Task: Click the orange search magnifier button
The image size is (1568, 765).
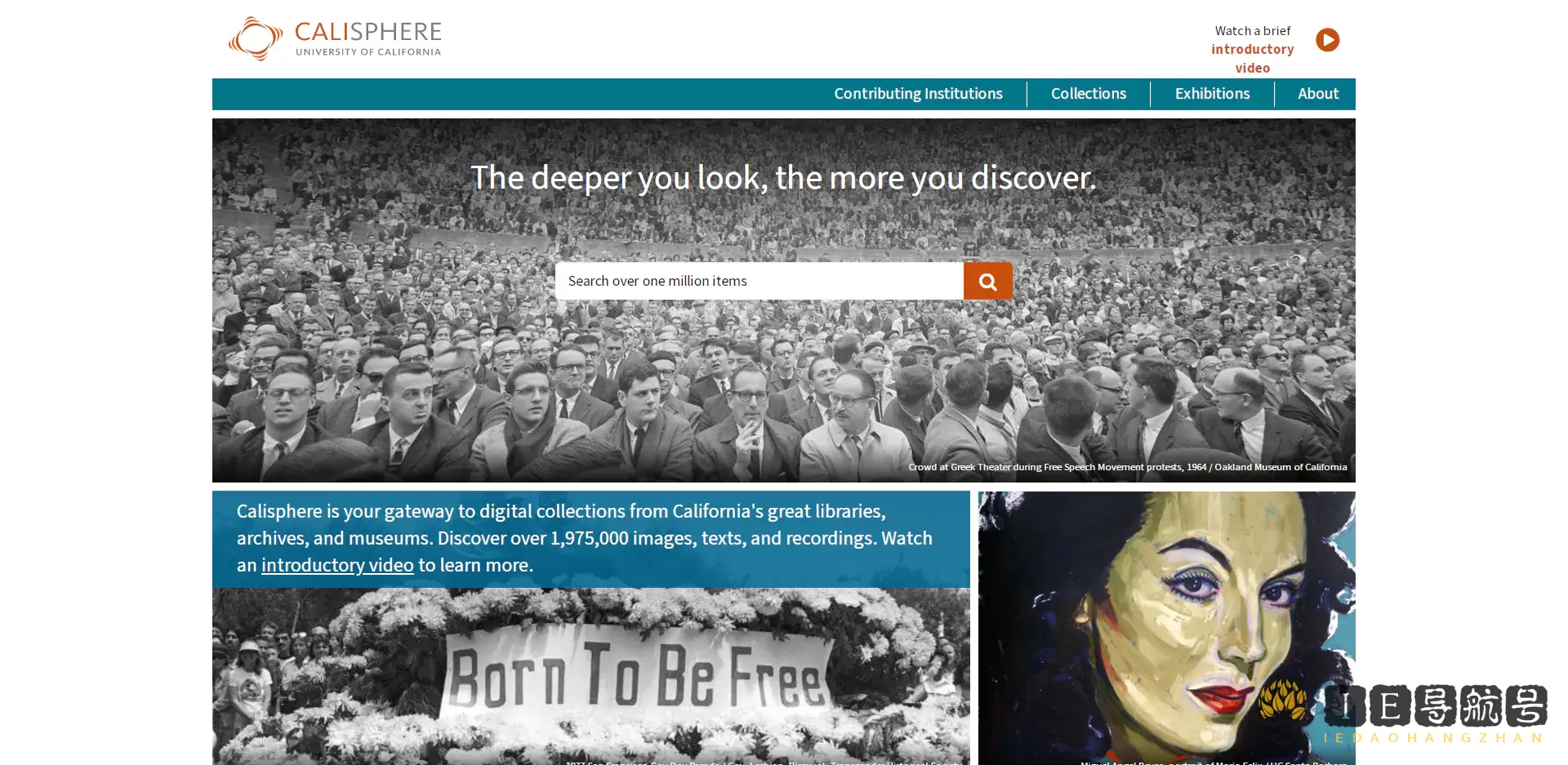Action: point(987,281)
